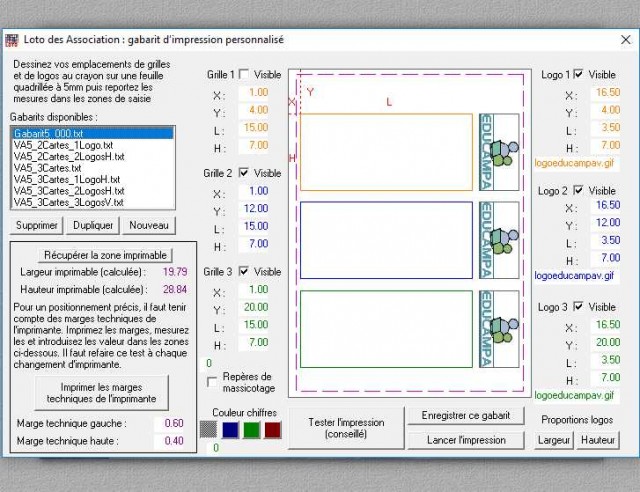Select VA5_3Cartes.txt in the template list
The width and height of the screenshot is (640, 492).
pyautogui.click(x=49, y=168)
